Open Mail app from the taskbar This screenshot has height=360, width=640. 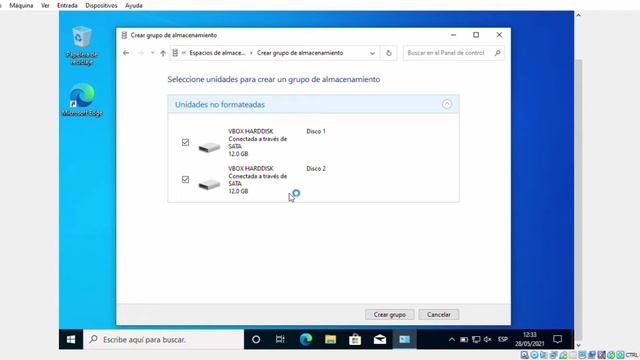(x=380, y=339)
